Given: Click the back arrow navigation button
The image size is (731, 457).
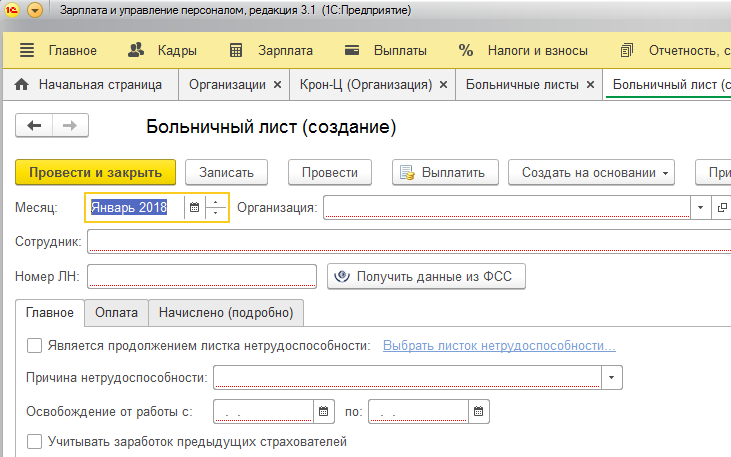Looking at the screenshot, I should point(34,125).
